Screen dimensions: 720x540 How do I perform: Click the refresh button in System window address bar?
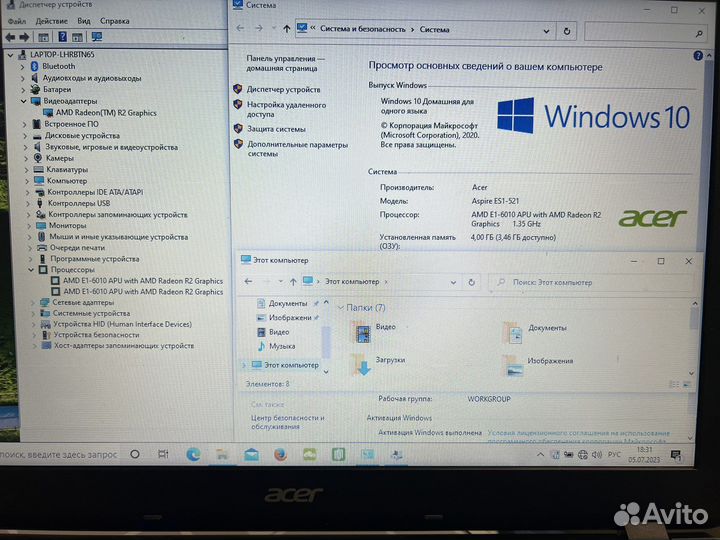click(x=567, y=31)
